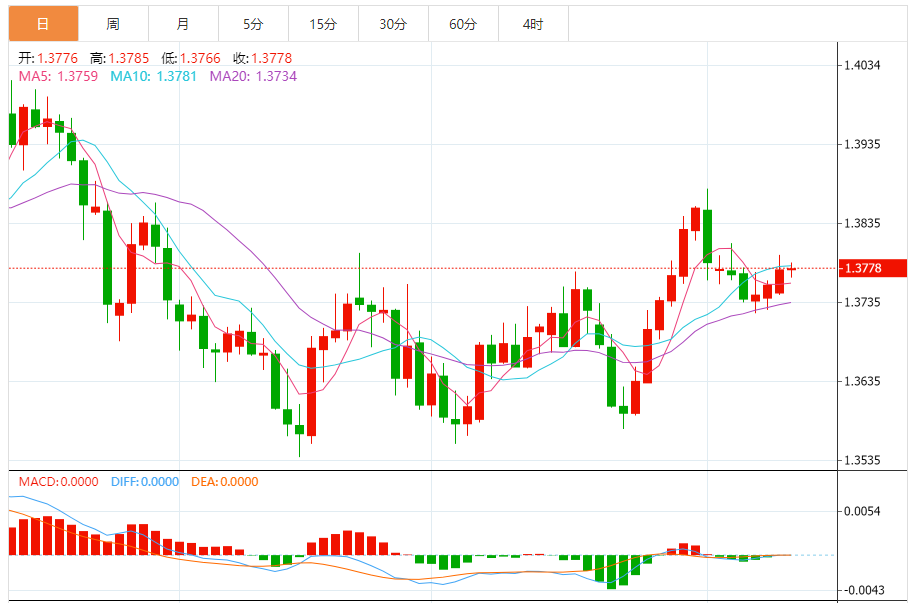Image resolution: width=912 pixels, height=603 pixels.
Task: Click the 1.3935 price axis label
Action: pyautogui.click(x=862, y=144)
